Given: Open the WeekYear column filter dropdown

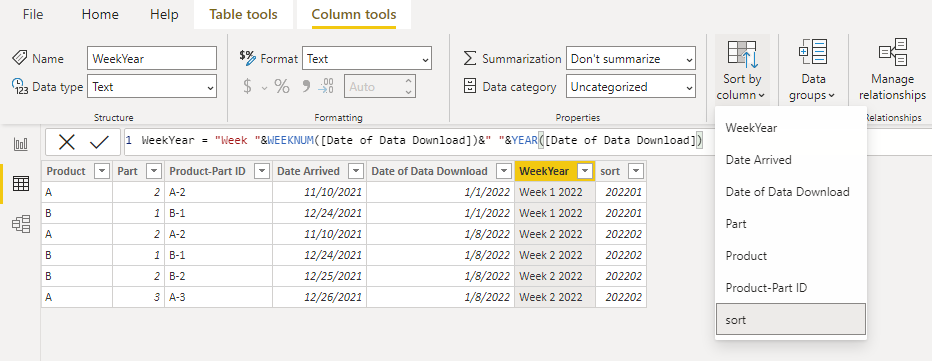Looking at the screenshot, I should tap(585, 171).
